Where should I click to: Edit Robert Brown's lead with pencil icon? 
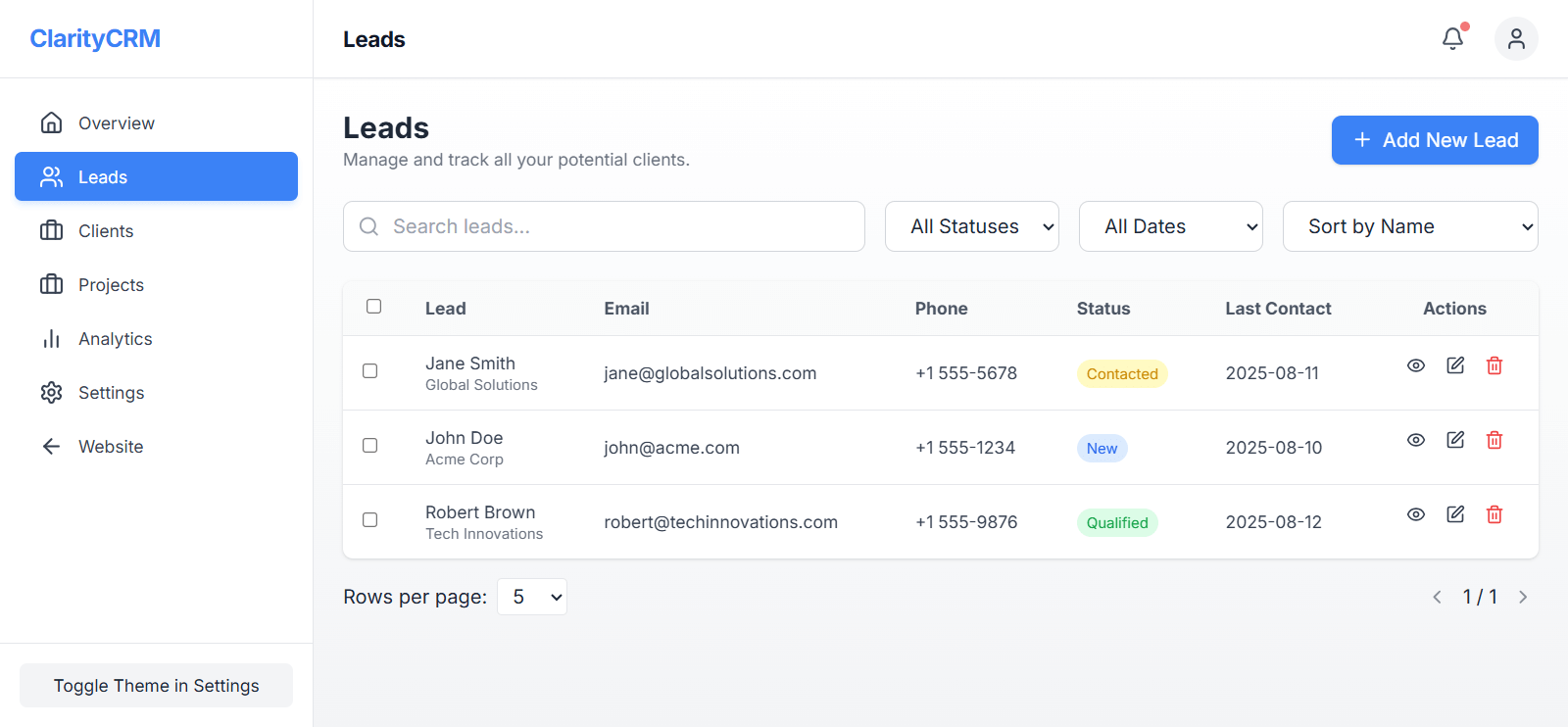click(1455, 514)
